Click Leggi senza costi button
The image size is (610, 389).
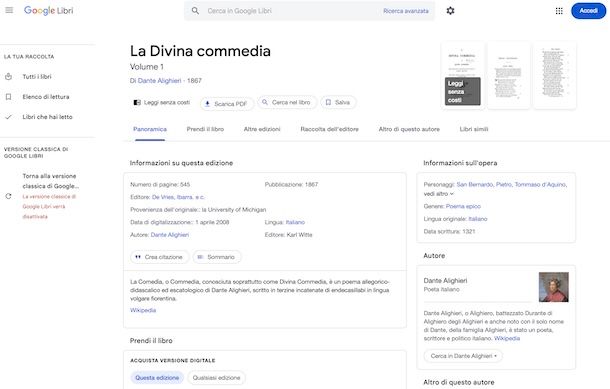pyautogui.click(x=162, y=102)
